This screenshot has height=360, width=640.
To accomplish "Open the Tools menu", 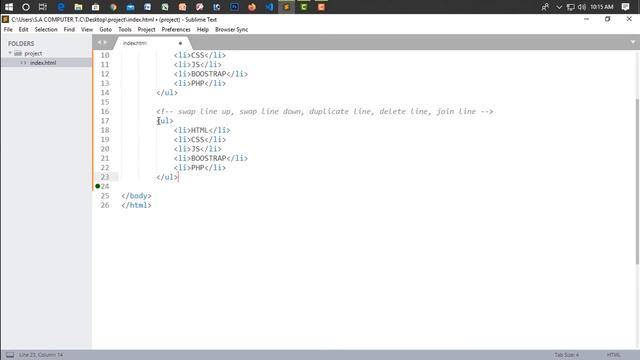I will pyautogui.click(x=124, y=29).
